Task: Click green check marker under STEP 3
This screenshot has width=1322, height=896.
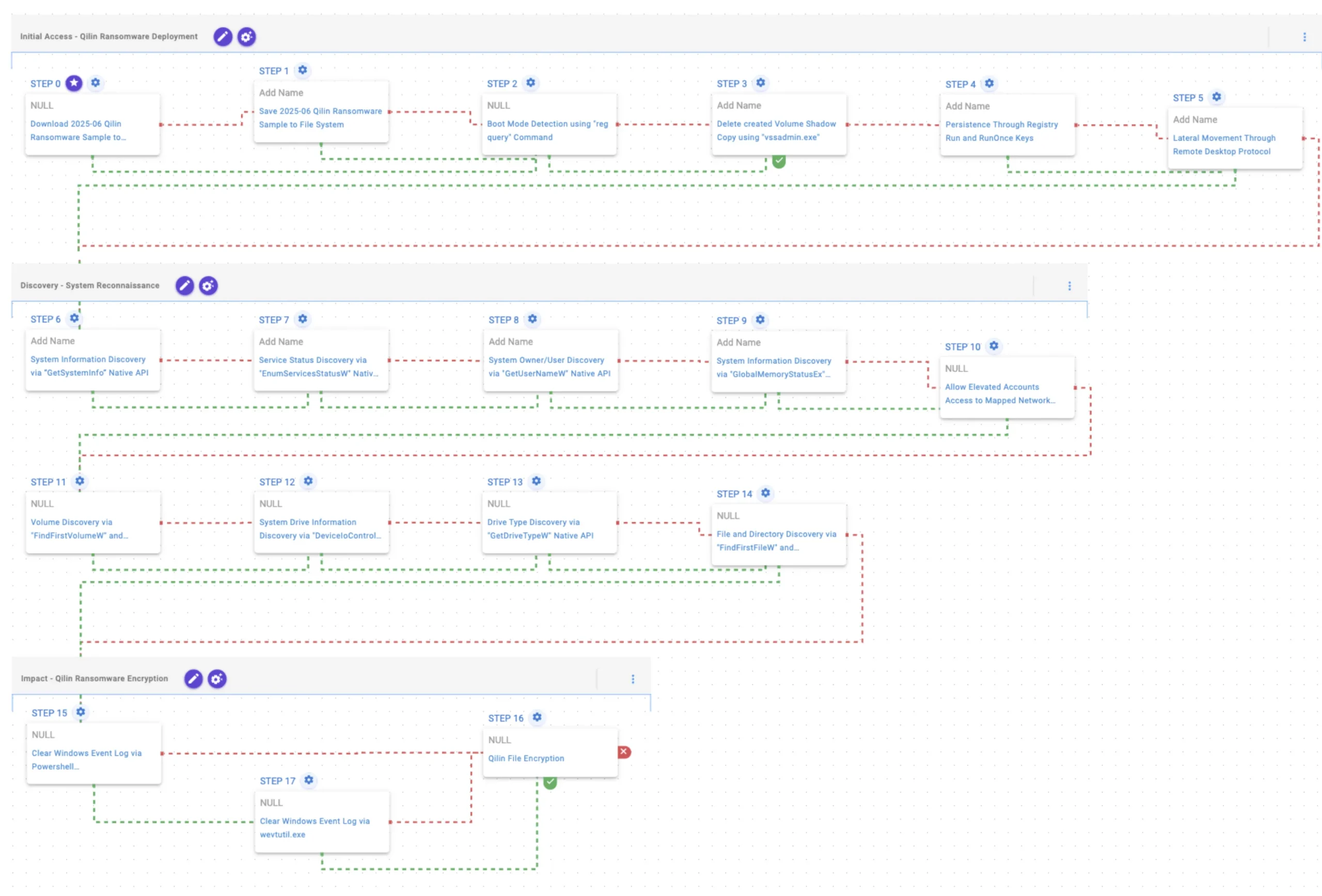Action: [779, 162]
